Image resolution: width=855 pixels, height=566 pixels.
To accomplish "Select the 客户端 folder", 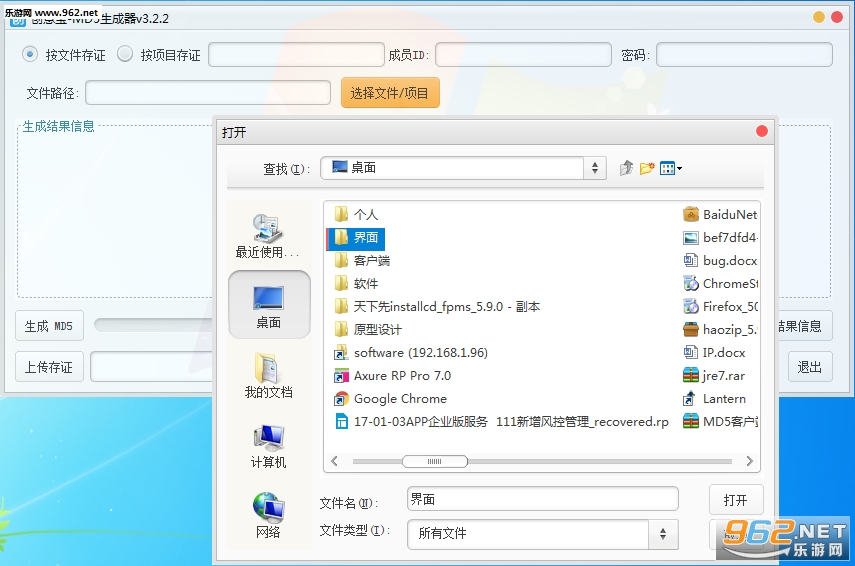I will (362, 261).
